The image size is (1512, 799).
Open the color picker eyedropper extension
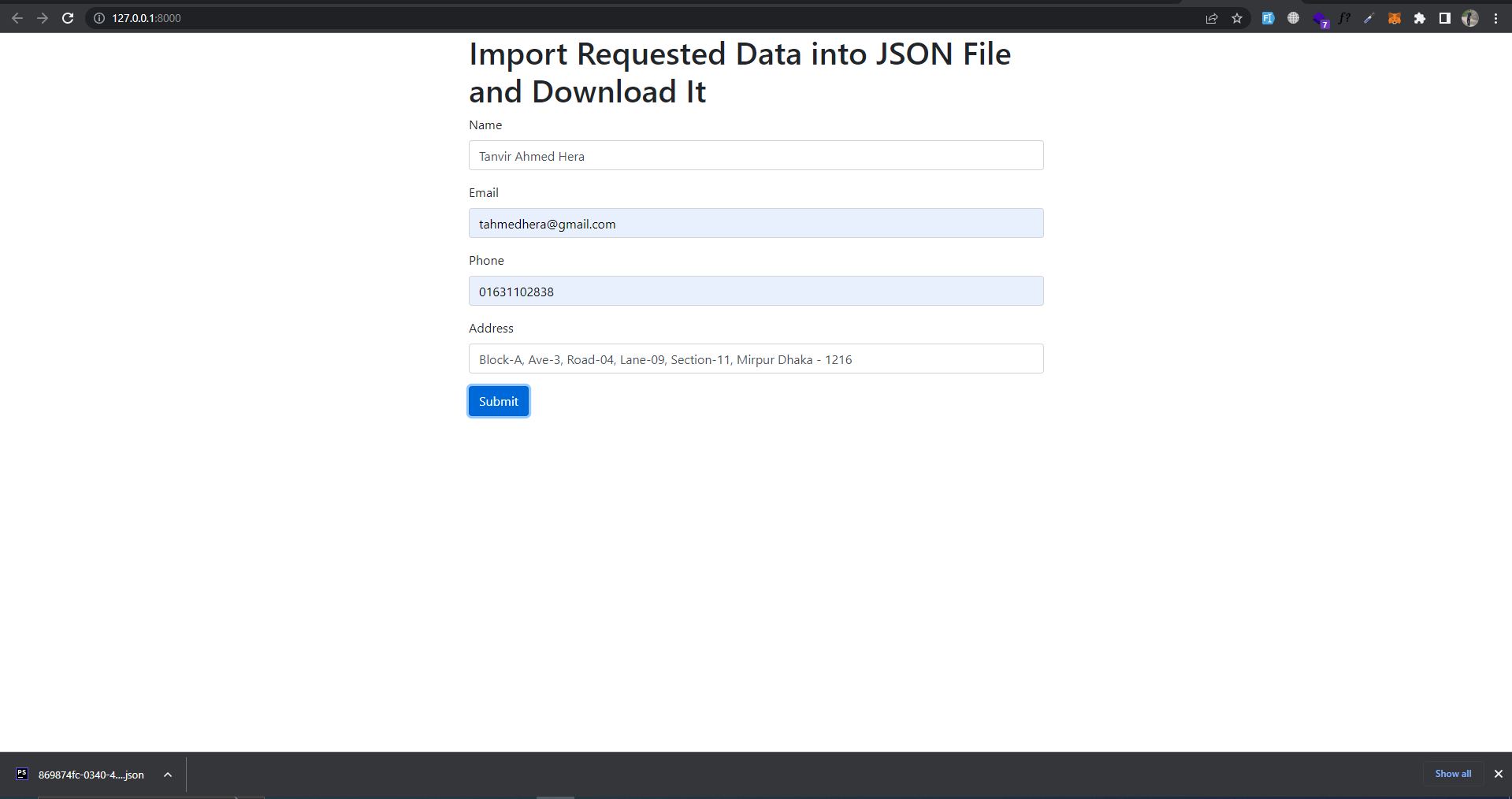(1369, 18)
